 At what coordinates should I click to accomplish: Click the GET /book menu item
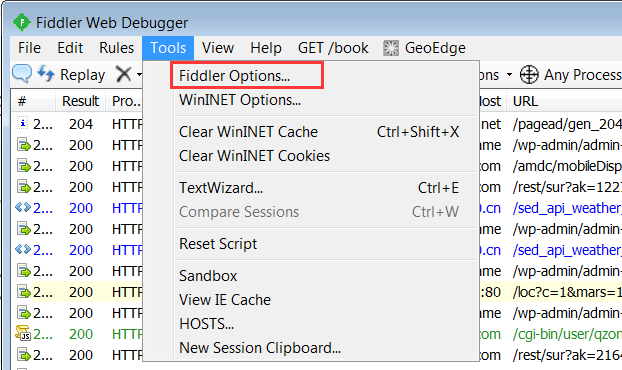point(333,48)
